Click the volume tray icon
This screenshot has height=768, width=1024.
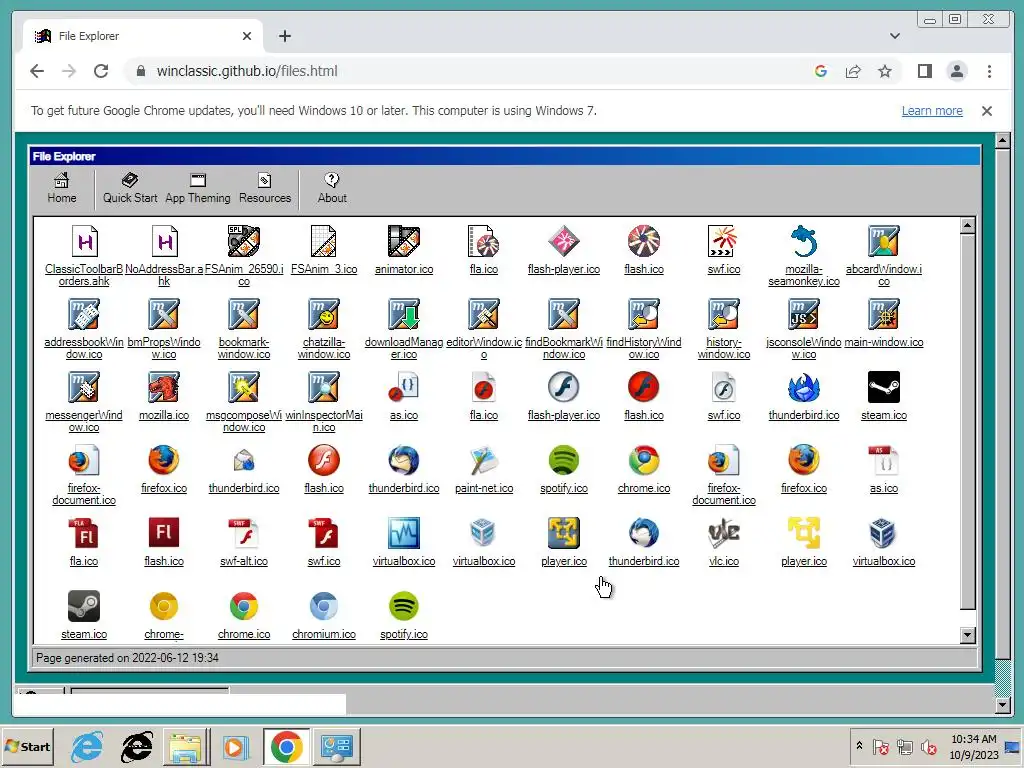928,746
